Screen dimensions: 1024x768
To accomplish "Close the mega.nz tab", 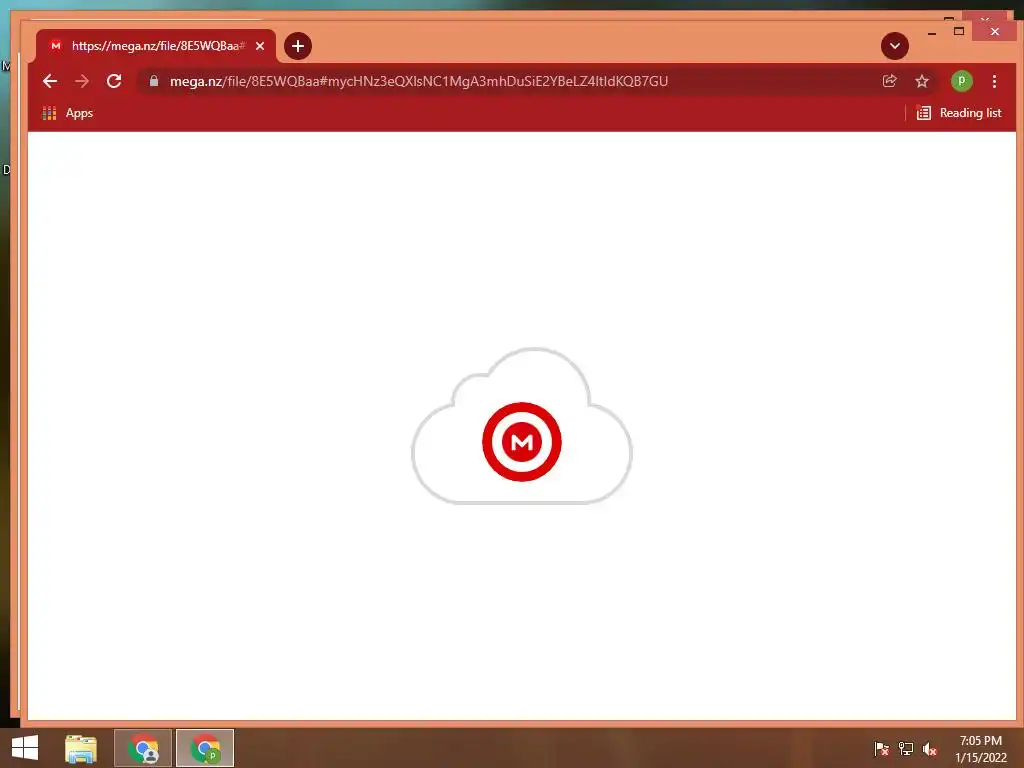I will (x=260, y=46).
